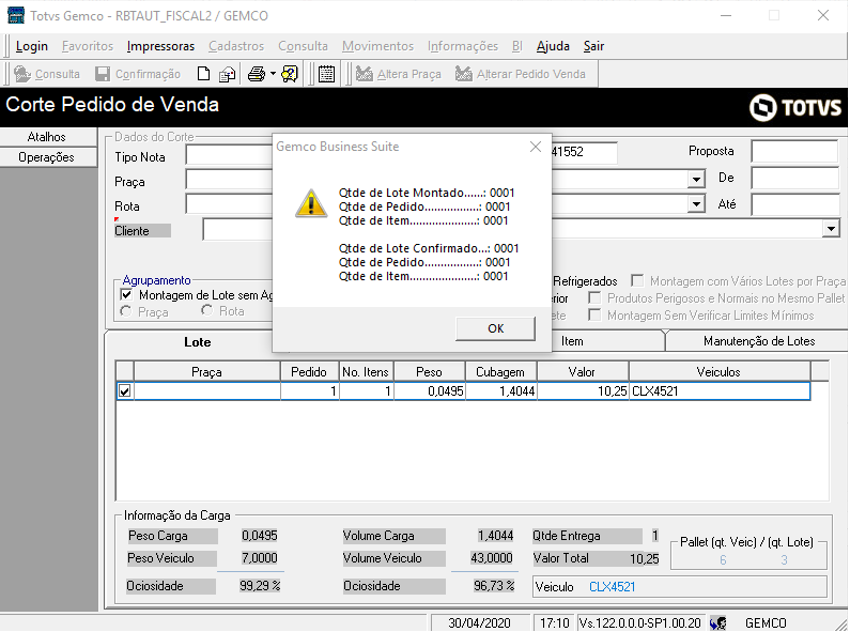Click the TOTVS logo in header

(x=795, y=107)
